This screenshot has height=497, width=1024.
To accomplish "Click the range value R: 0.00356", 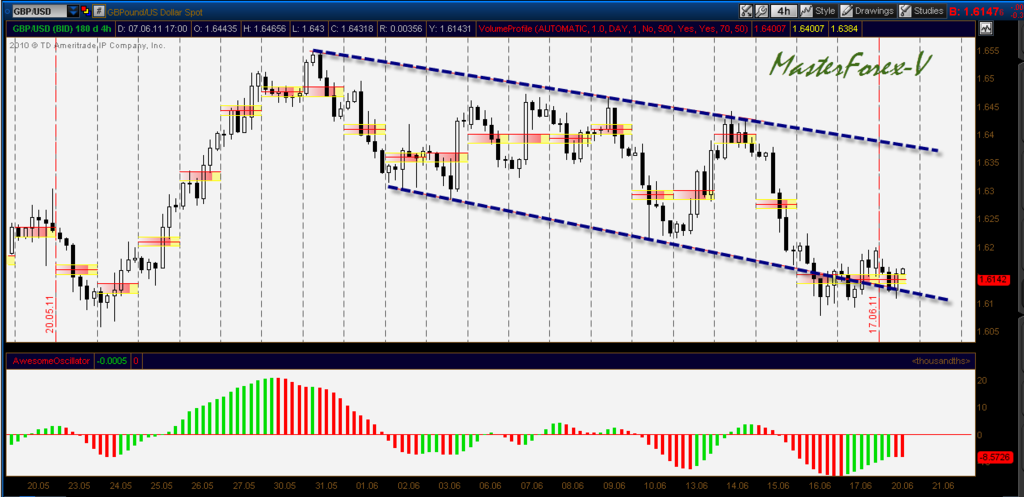I will (x=399, y=29).
